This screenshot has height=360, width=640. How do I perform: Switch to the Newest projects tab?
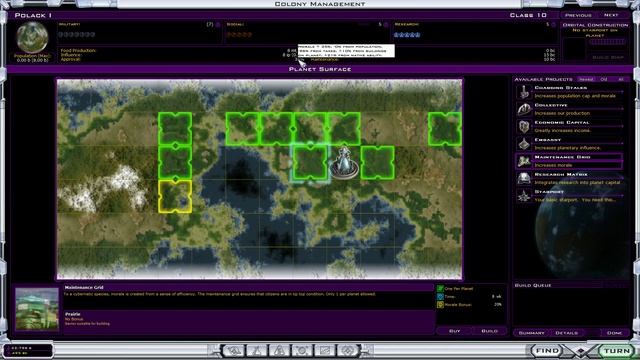(586, 79)
